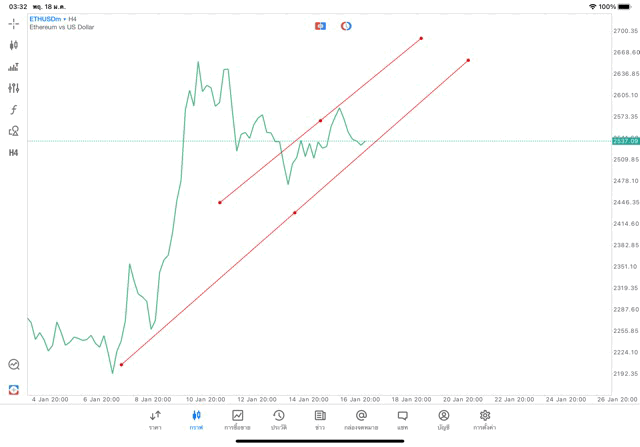Open the trade levels chart icon

[x=13, y=67]
